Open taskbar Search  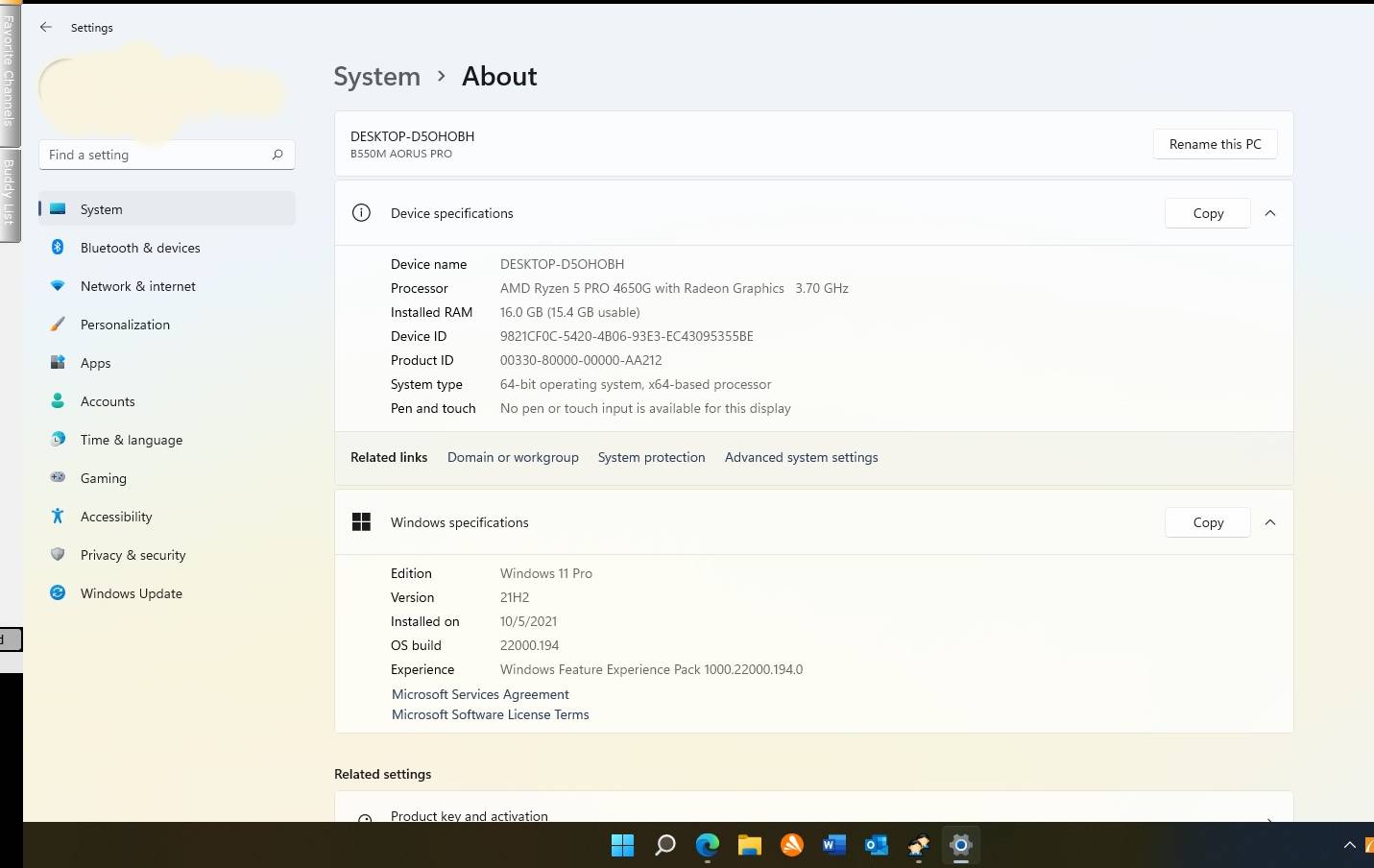pos(664,845)
